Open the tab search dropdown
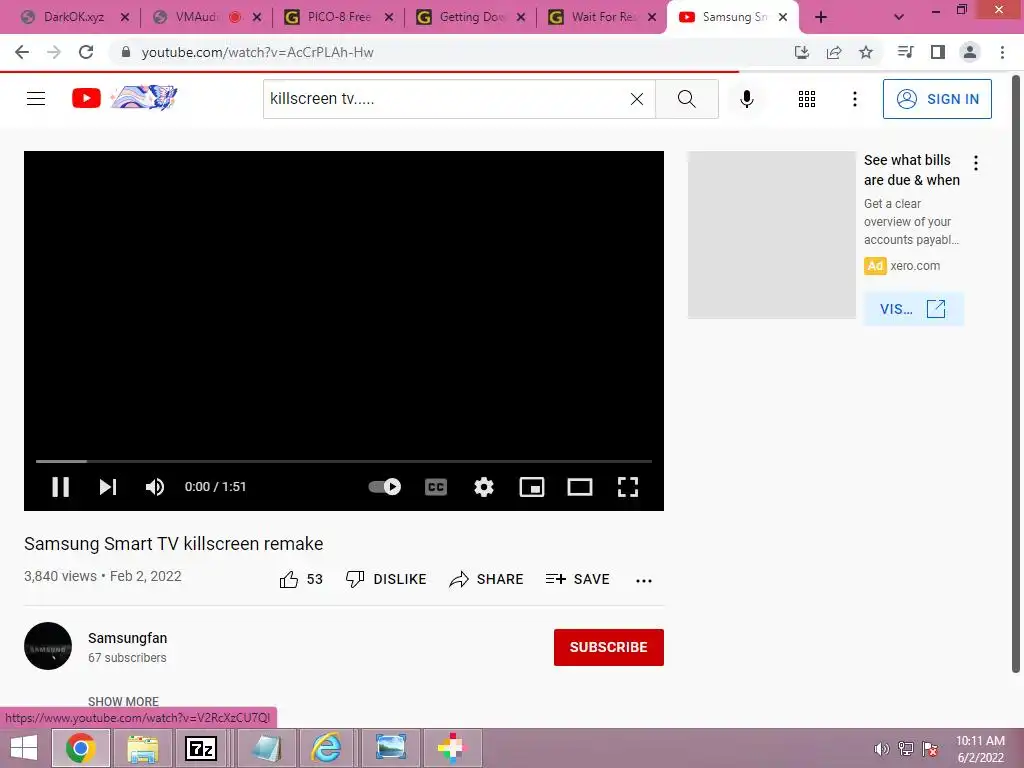This screenshot has width=1024, height=768. click(899, 18)
